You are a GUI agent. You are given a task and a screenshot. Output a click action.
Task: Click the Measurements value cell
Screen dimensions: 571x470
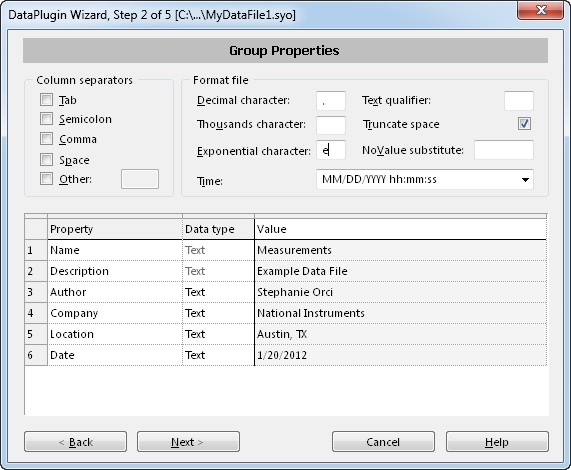401,250
